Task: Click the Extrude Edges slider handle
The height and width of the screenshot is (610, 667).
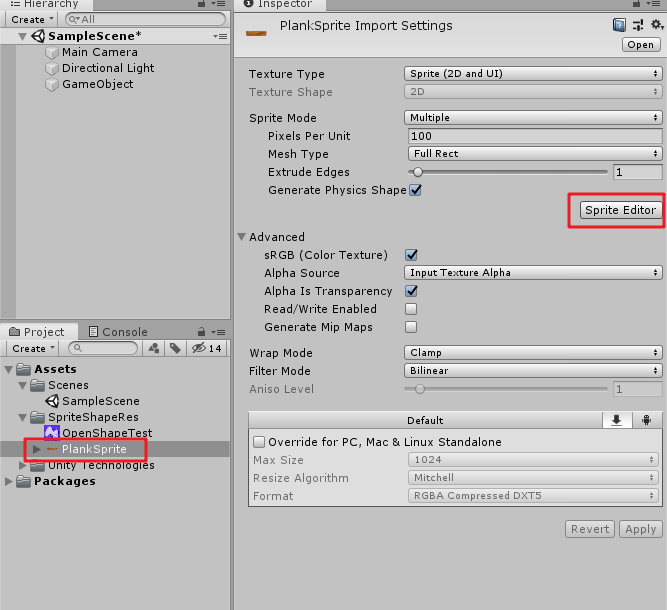Action: (418, 172)
